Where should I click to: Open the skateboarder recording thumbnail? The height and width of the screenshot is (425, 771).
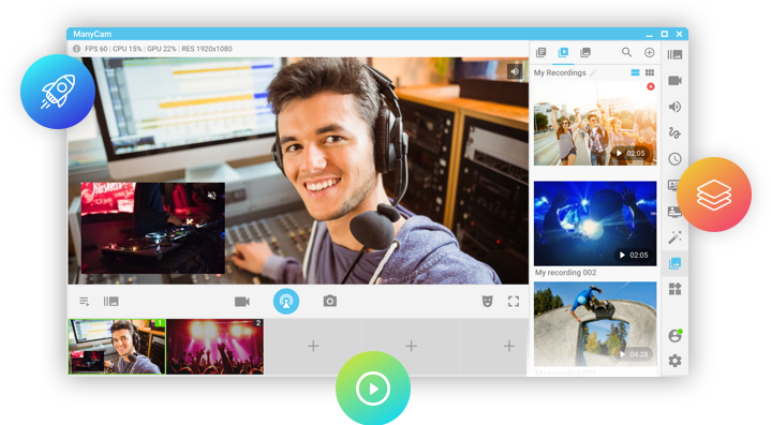(595, 324)
